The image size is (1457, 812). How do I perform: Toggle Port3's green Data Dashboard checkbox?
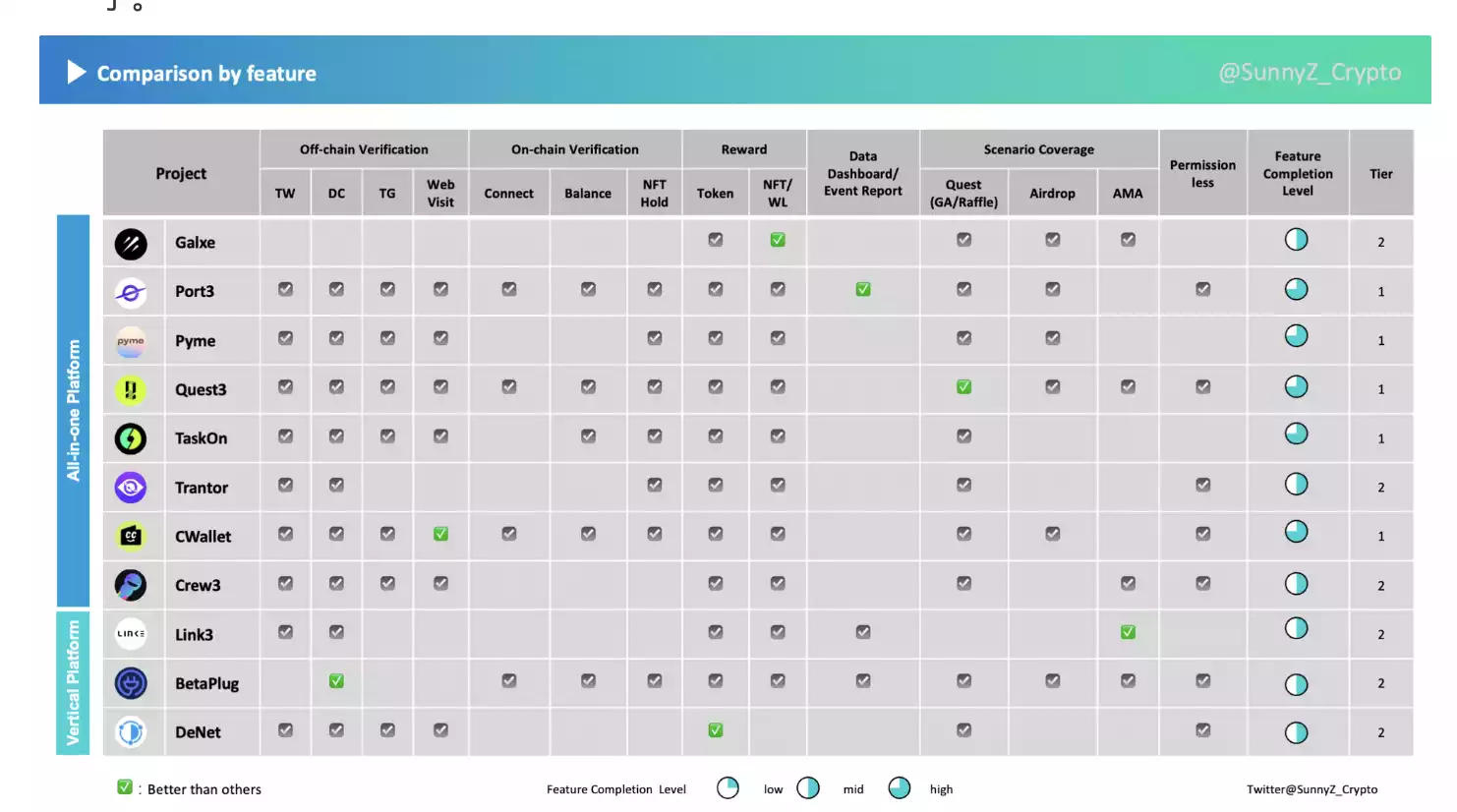tap(862, 289)
